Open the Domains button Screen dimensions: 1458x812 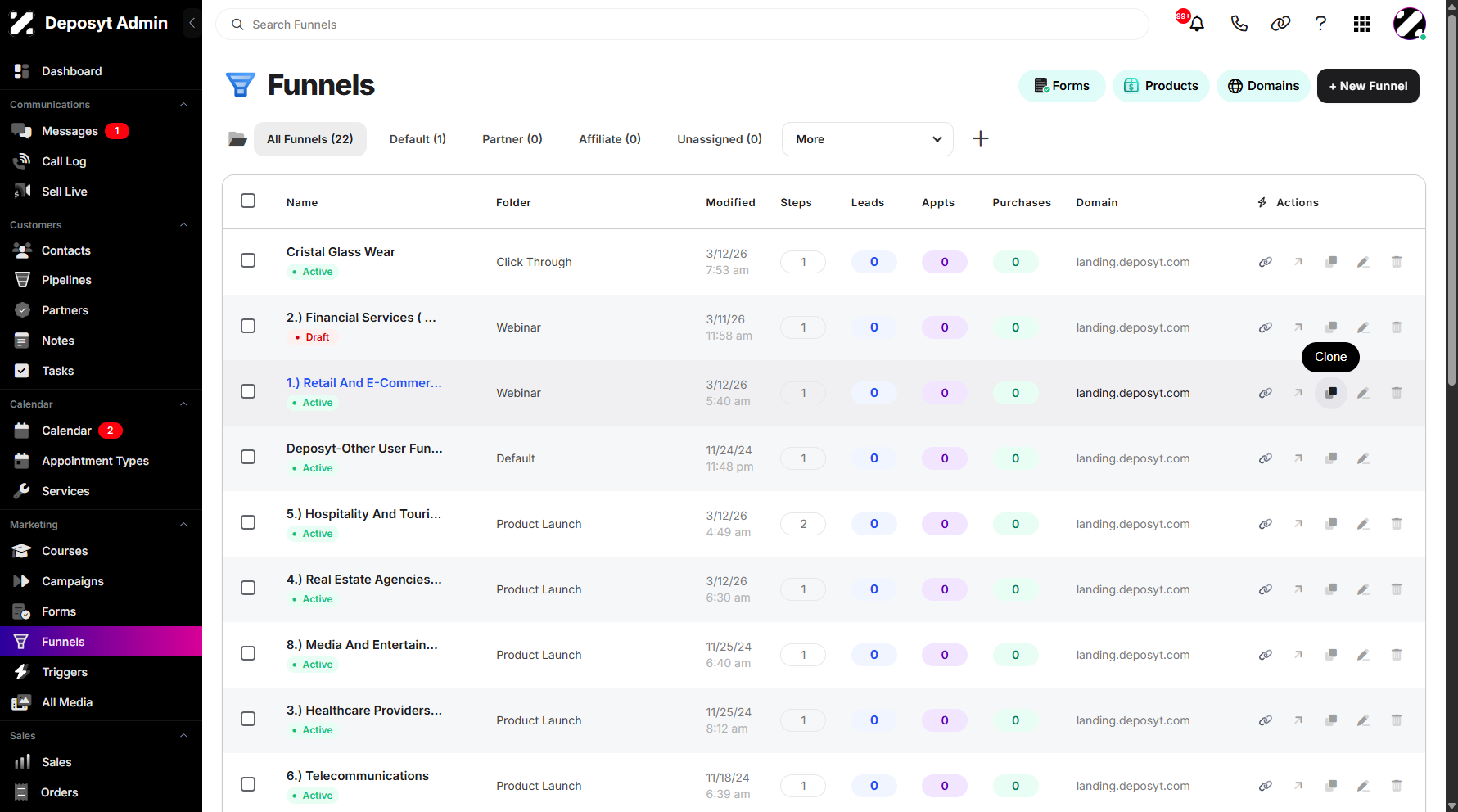(1265, 86)
